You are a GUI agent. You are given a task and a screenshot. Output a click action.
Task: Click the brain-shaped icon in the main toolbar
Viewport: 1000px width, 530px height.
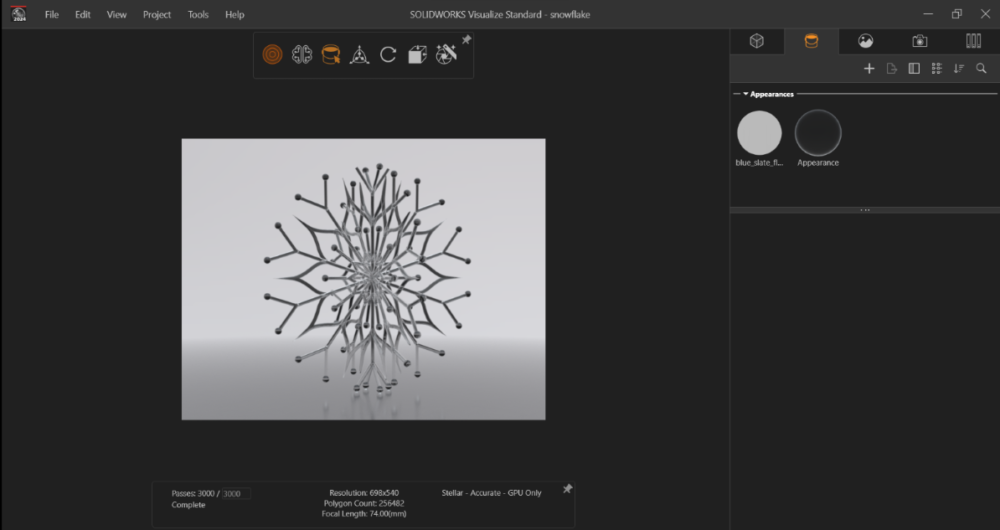(301, 54)
